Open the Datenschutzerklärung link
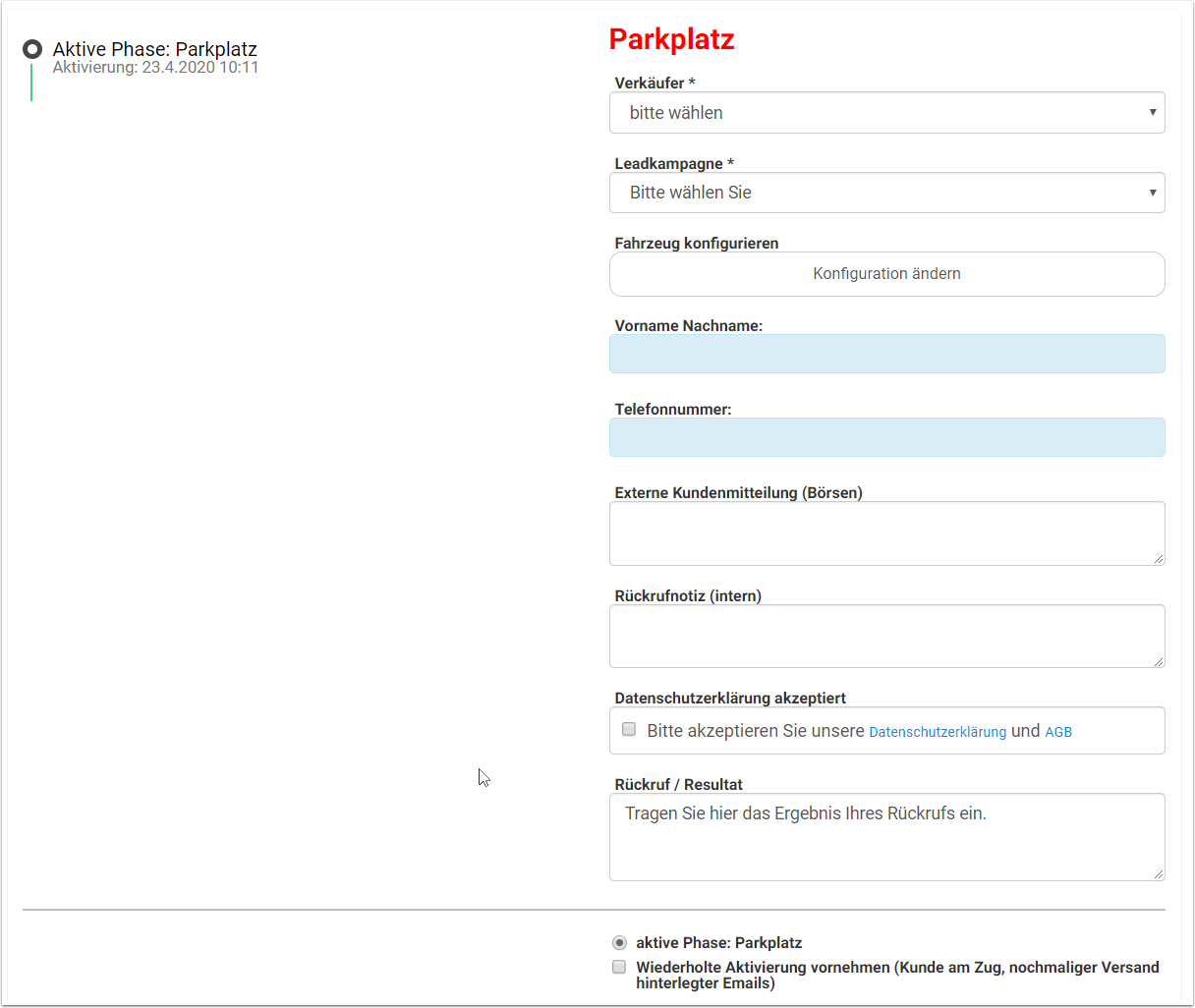This screenshot has width=1195, height=1008. [x=938, y=732]
